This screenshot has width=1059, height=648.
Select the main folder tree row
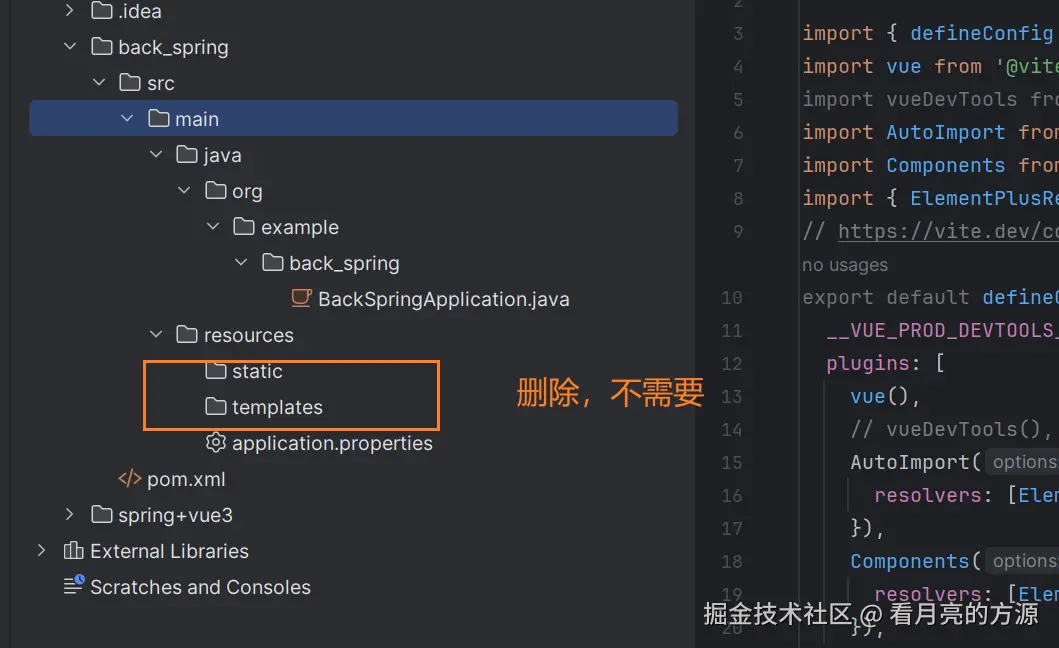[197, 119]
